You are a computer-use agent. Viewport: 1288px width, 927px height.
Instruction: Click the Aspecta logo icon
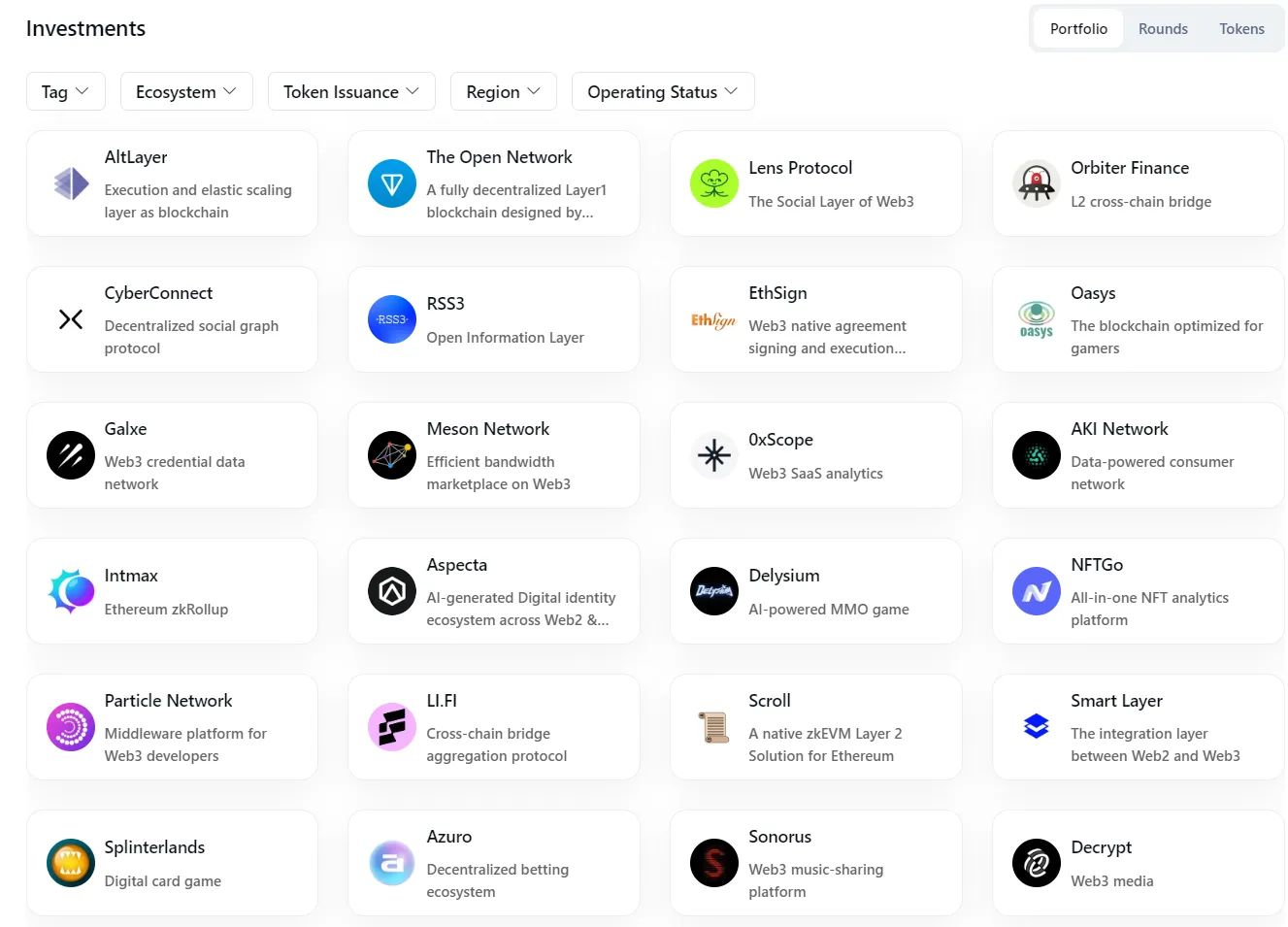pyautogui.click(x=392, y=591)
